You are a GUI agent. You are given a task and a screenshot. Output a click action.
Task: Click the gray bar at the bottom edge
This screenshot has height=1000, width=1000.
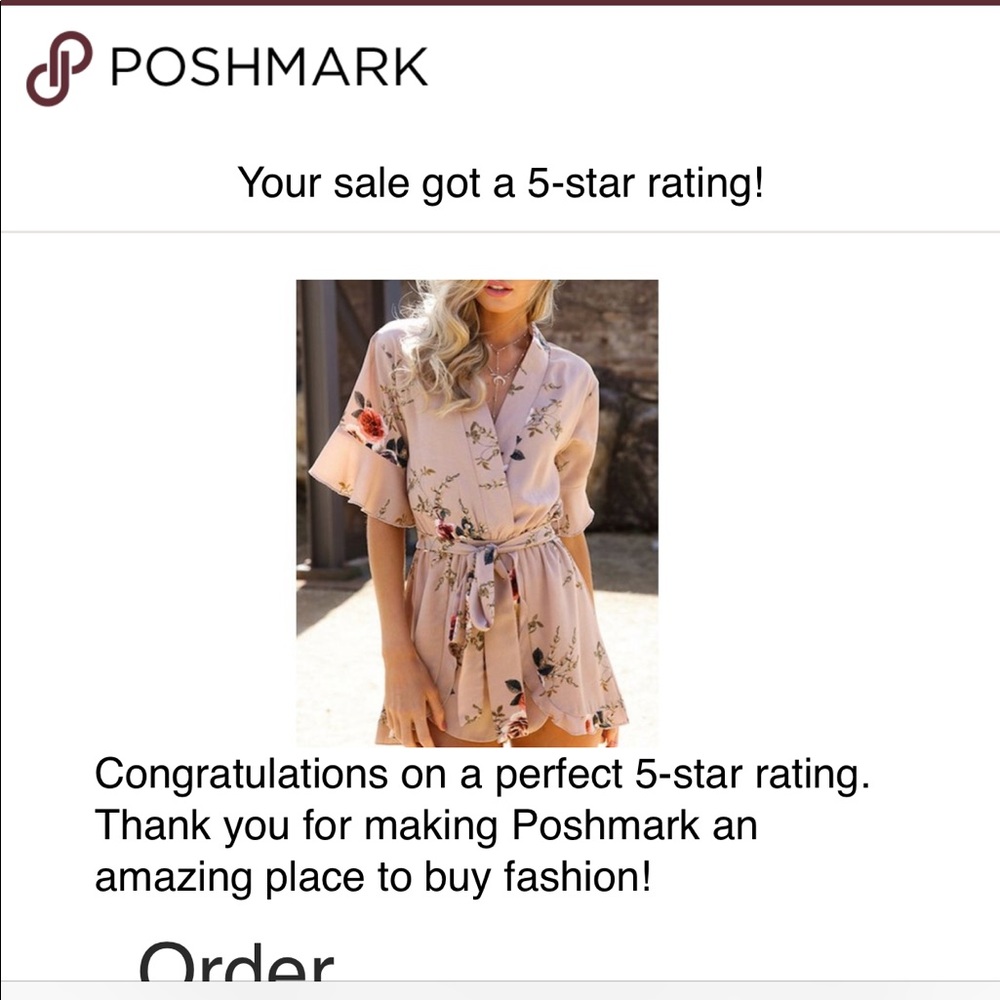(x=500, y=990)
